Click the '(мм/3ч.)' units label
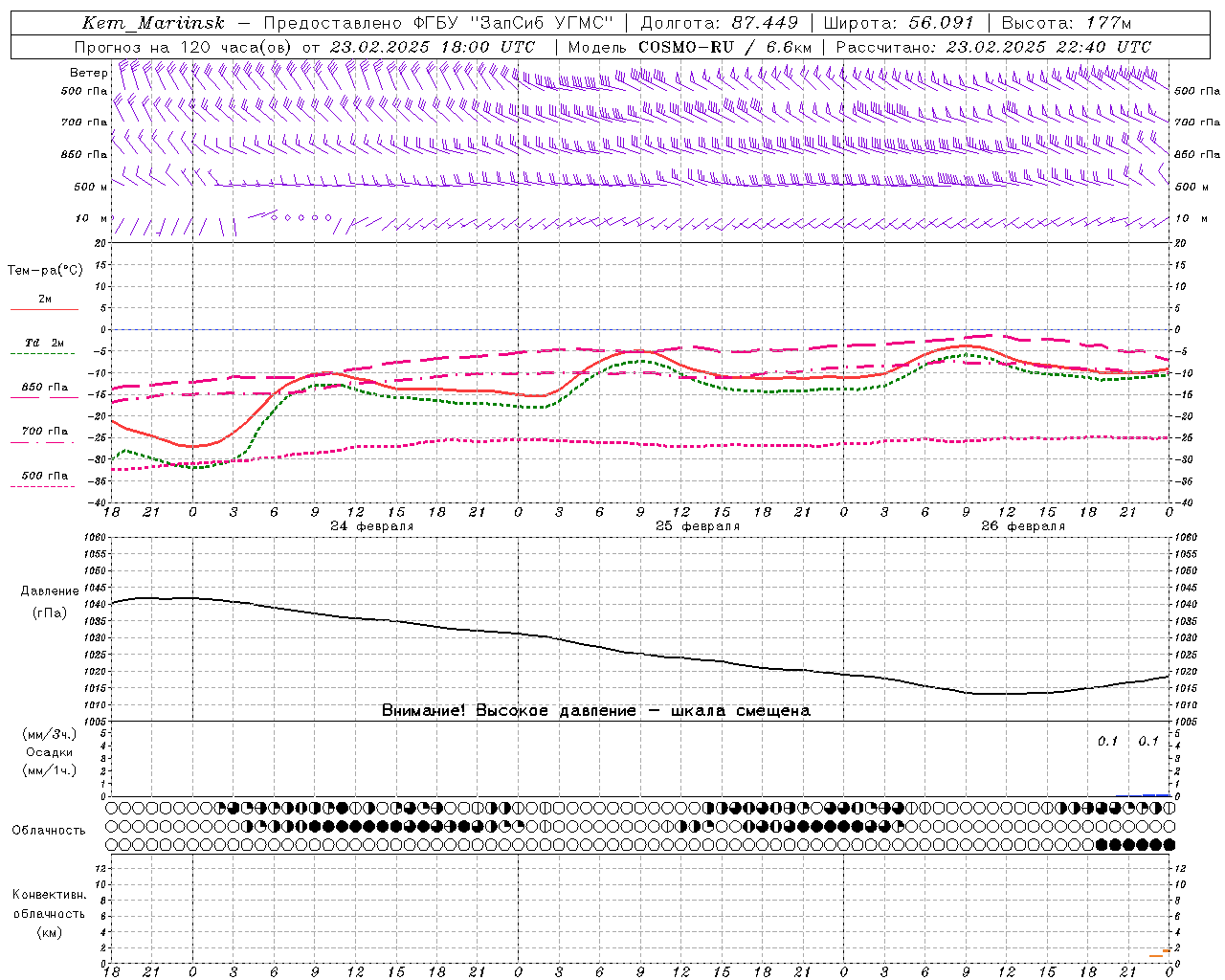Viewport: 1225px width, 980px height. click(x=49, y=734)
